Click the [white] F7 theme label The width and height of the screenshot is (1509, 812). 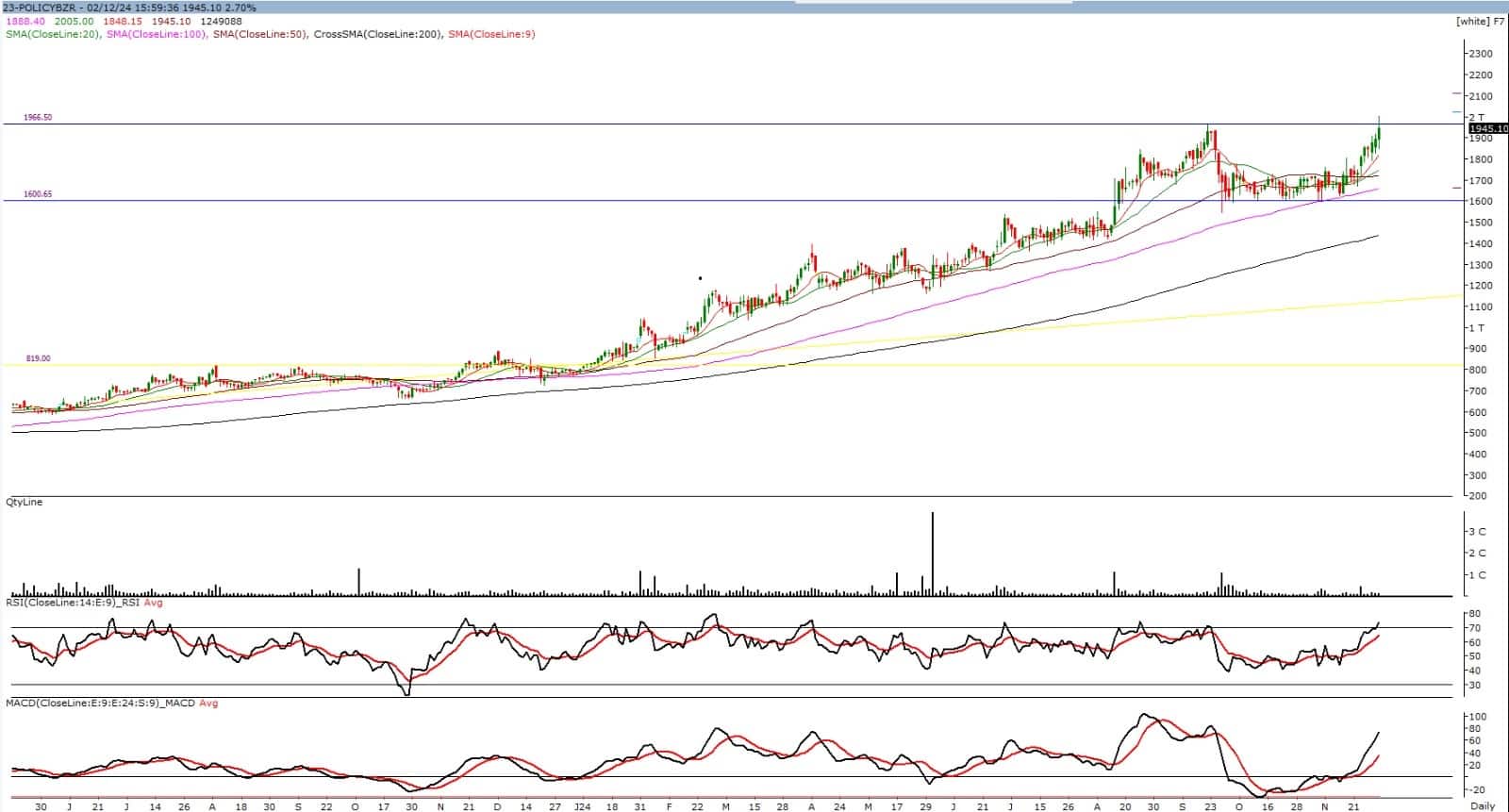tap(1481, 21)
